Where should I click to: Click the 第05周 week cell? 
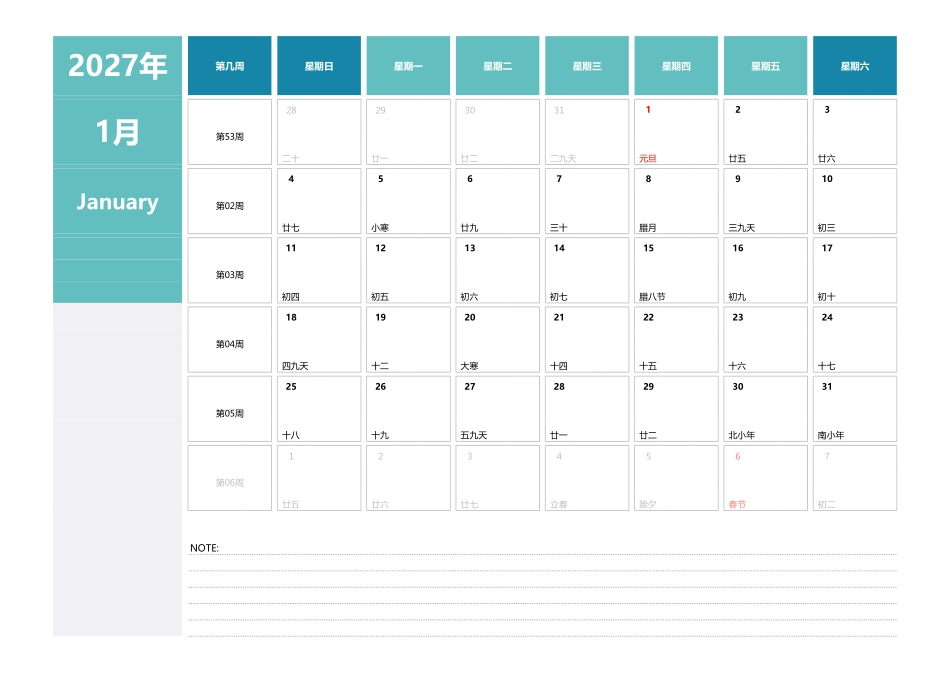230,409
